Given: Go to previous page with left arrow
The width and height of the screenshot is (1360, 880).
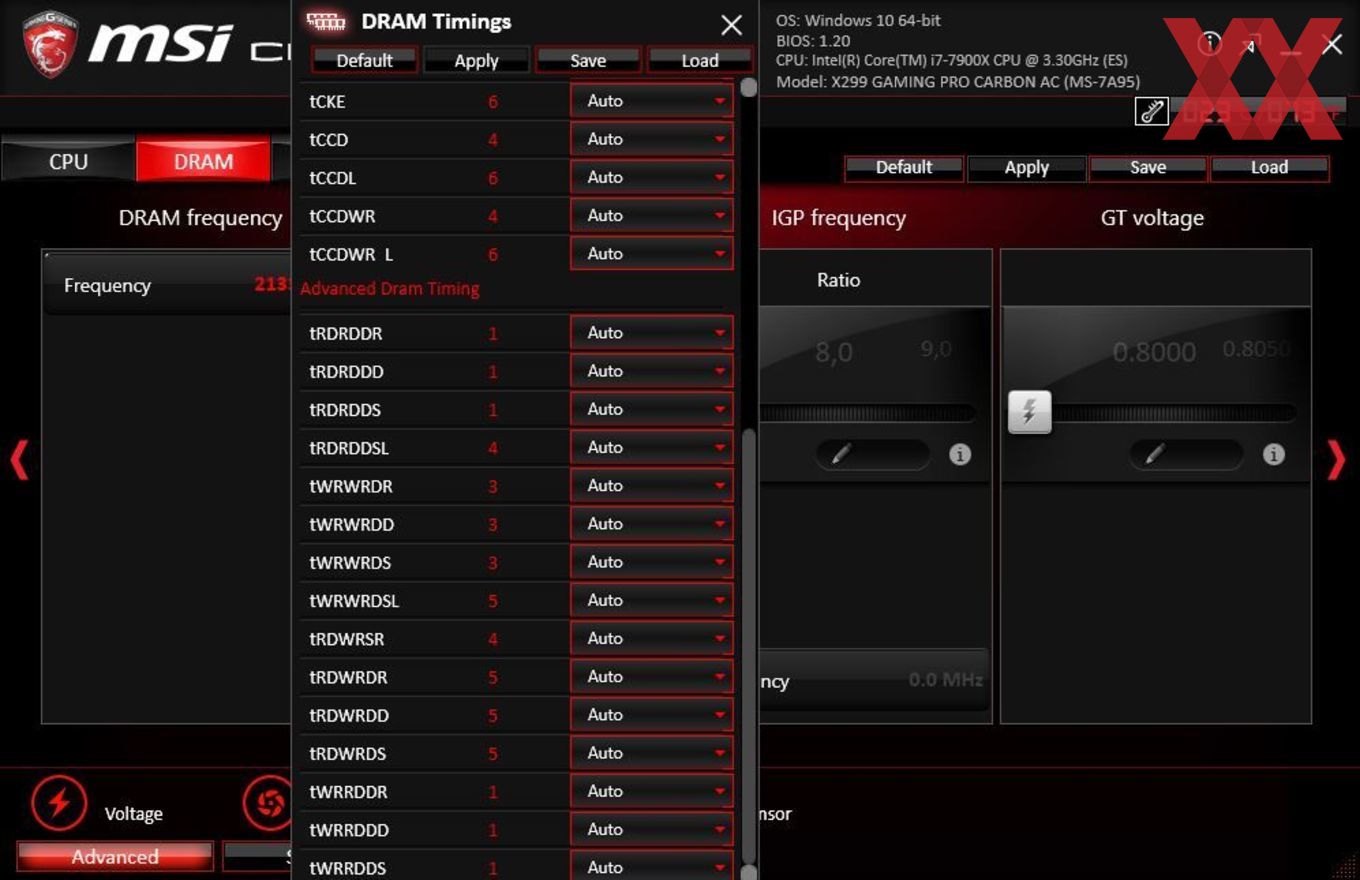Looking at the screenshot, I should pos(19,461).
